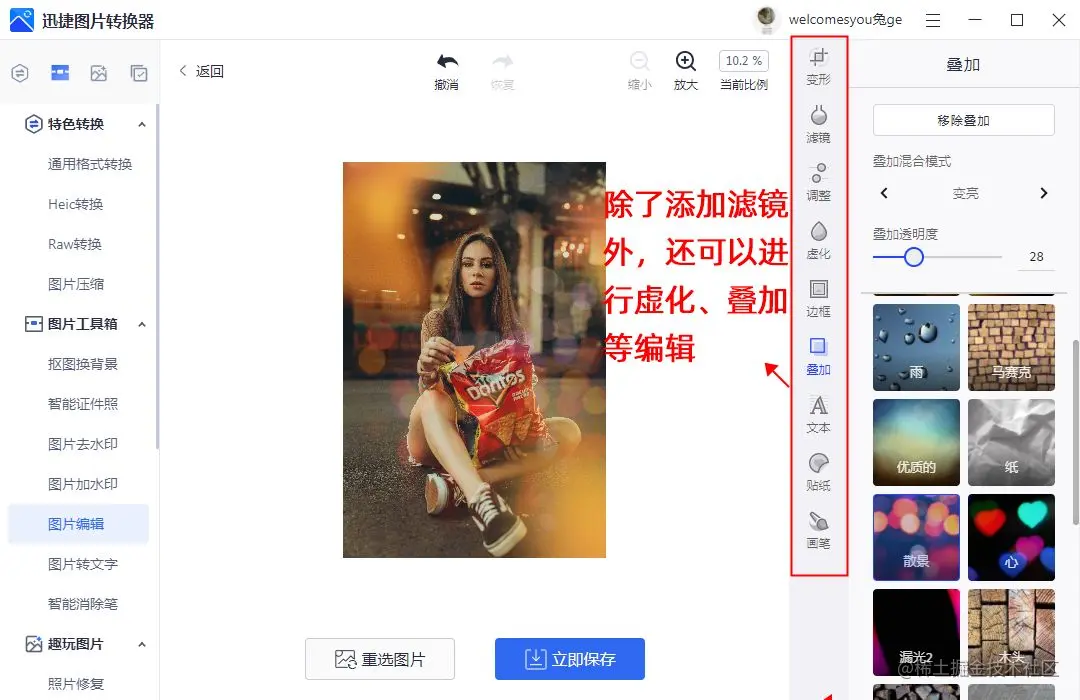This screenshot has height=700, width=1080.
Task: Click the 变亮 blend mode label
Action: pyautogui.click(x=965, y=194)
